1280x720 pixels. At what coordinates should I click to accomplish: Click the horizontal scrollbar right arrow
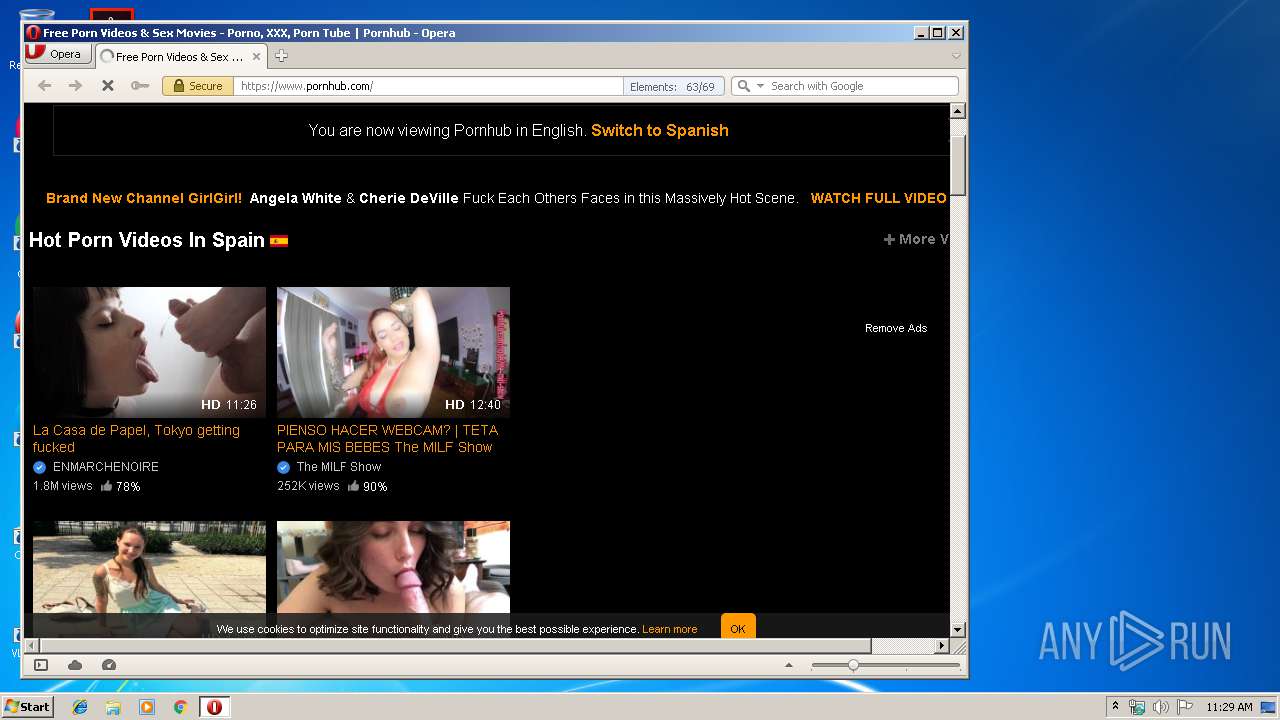[941, 646]
